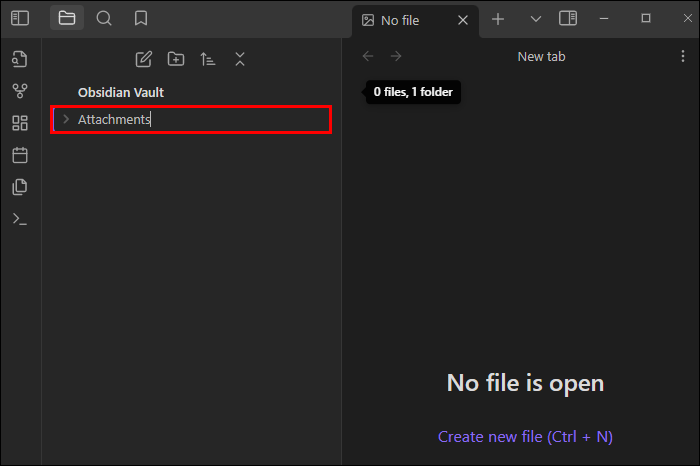Viewport: 700px width, 466px height.
Task: Minimize the Obsidian window
Action: [x=604, y=18]
